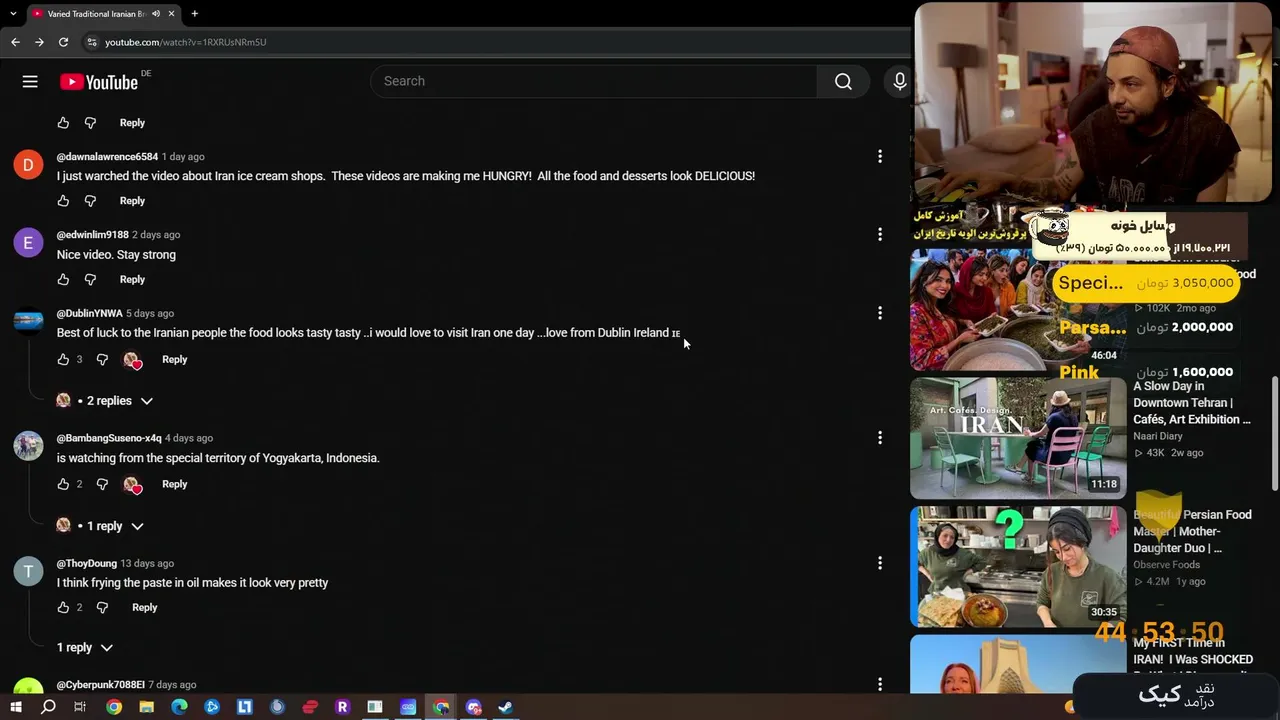
Task: Open the tab search dropdown arrow
Action: [13, 14]
